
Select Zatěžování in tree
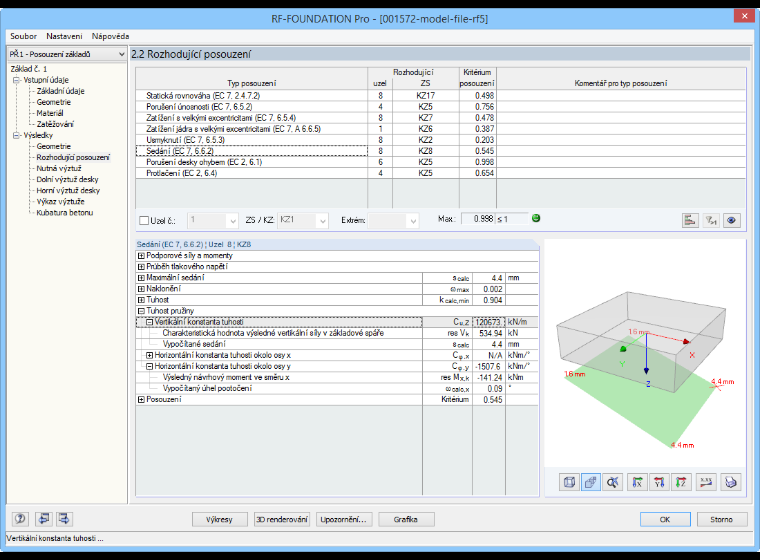(x=55, y=124)
